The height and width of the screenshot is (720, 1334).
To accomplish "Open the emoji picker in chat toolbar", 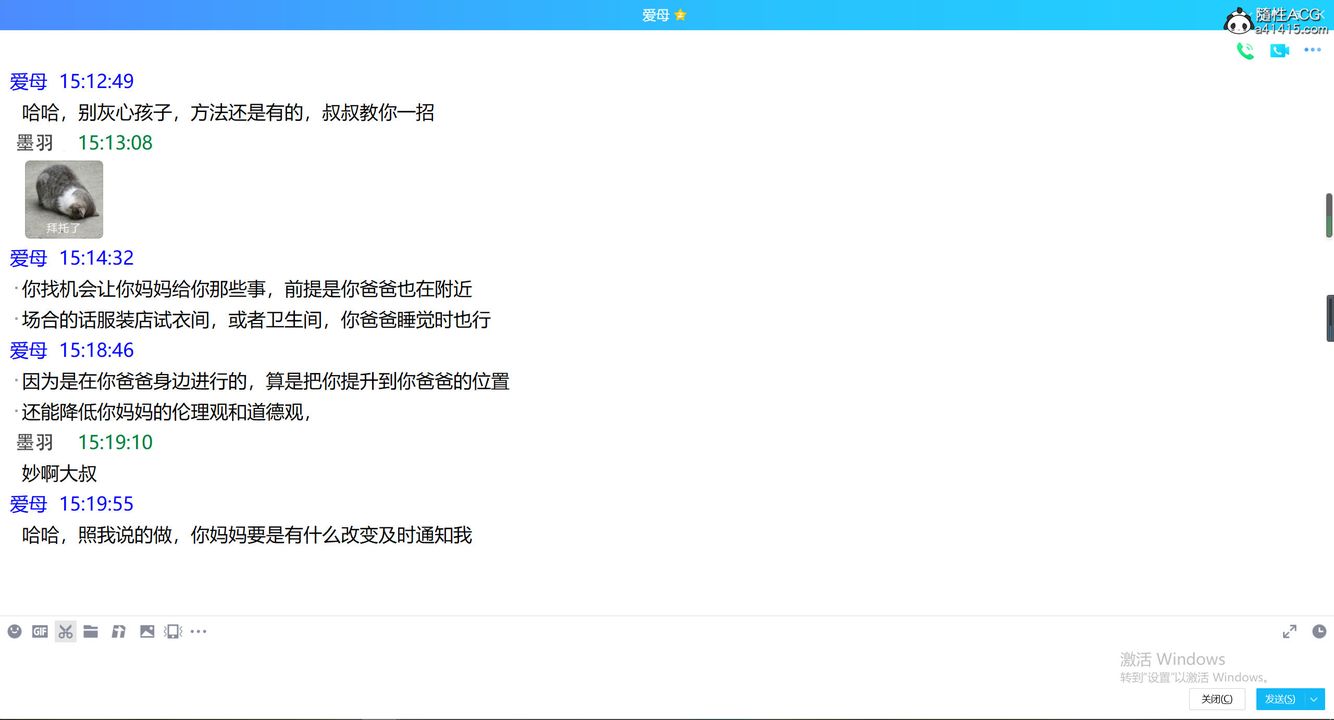I will click(x=15, y=631).
